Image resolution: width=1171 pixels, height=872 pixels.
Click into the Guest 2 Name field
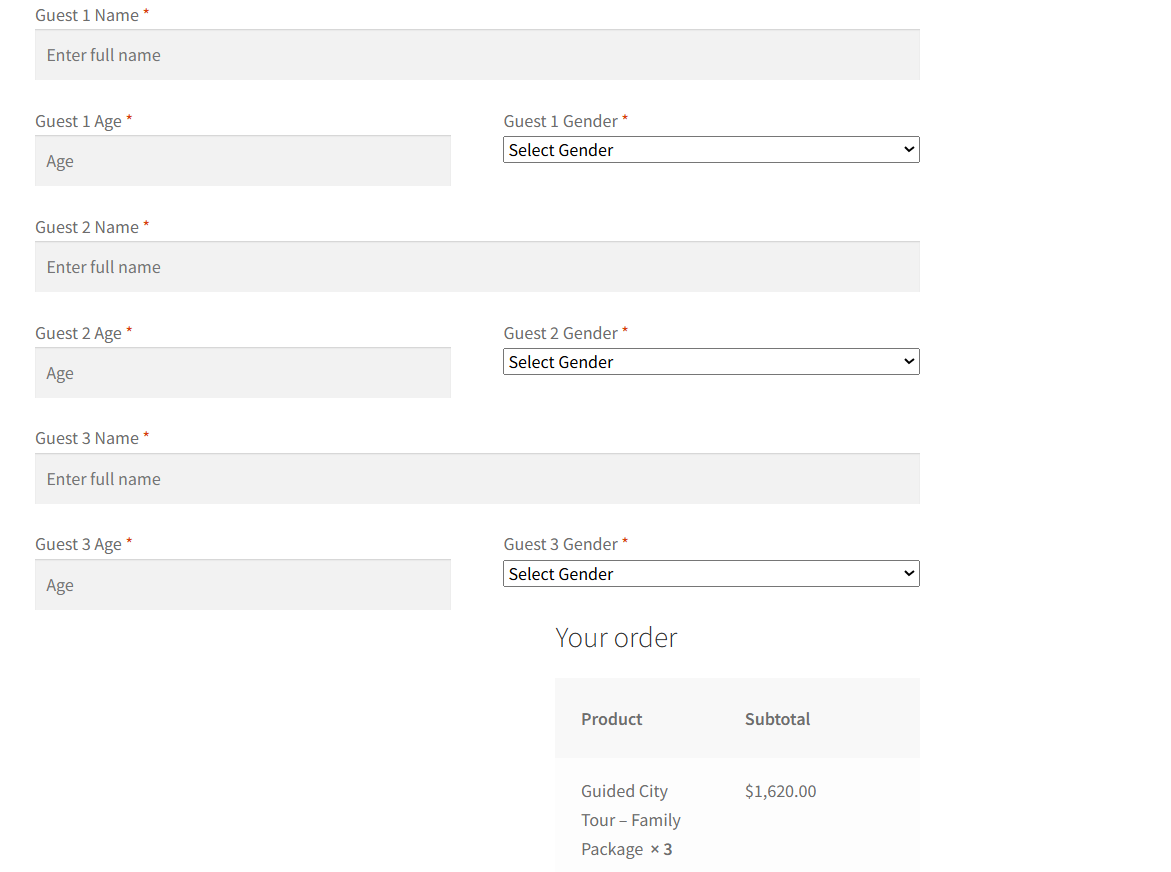tap(477, 267)
